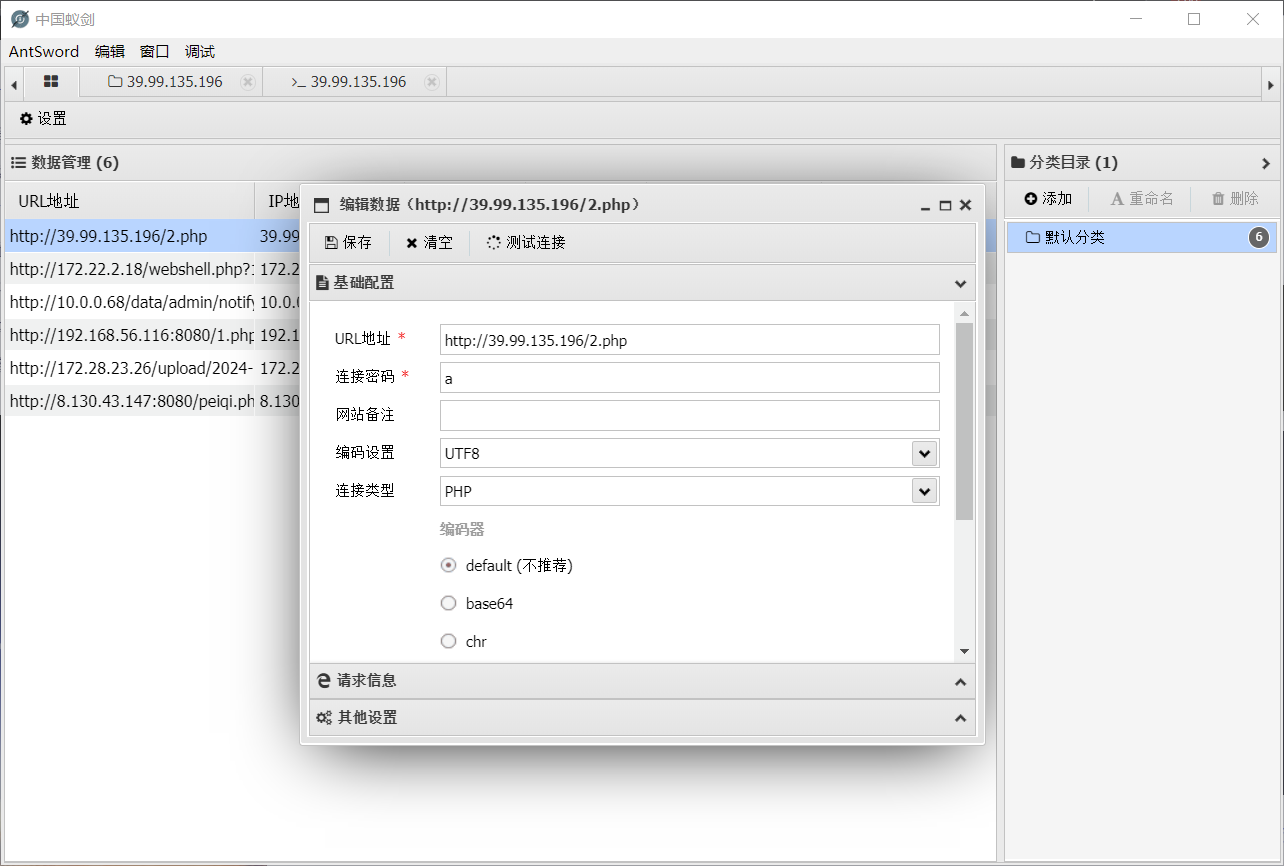Click the dialog's vertical scrollbar thumb
Screen dimensions: 1284x866
pyautogui.click(x=964, y=420)
